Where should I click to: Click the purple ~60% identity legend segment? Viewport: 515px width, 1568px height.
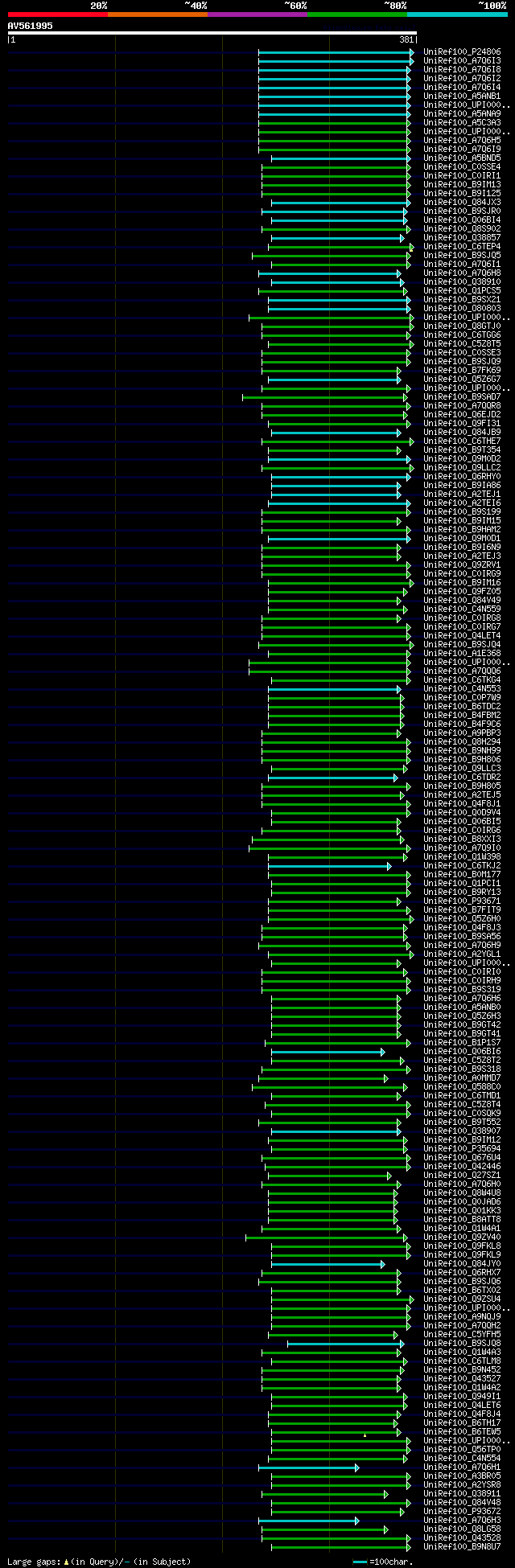point(257,14)
